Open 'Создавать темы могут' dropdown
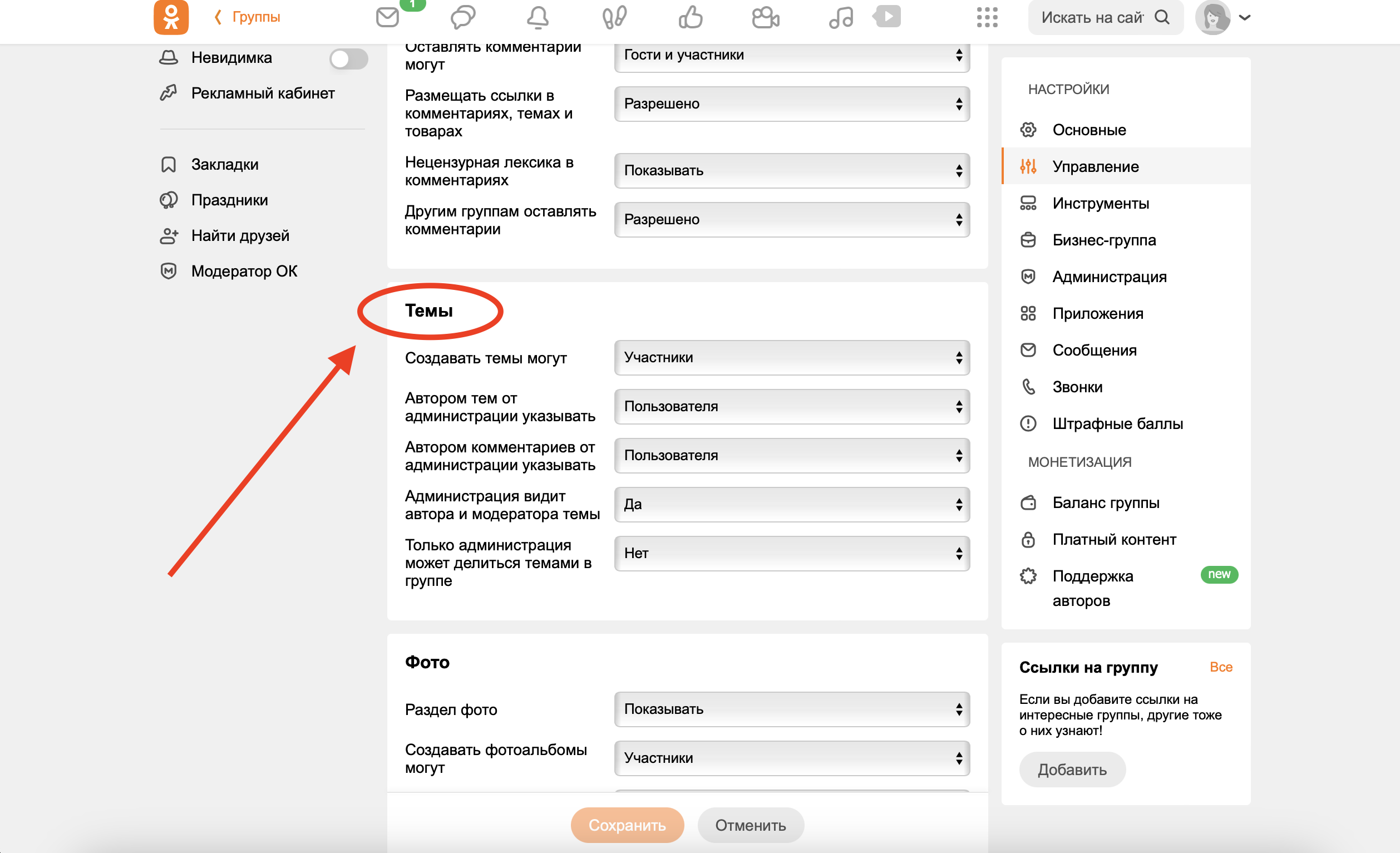 (791, 357)
